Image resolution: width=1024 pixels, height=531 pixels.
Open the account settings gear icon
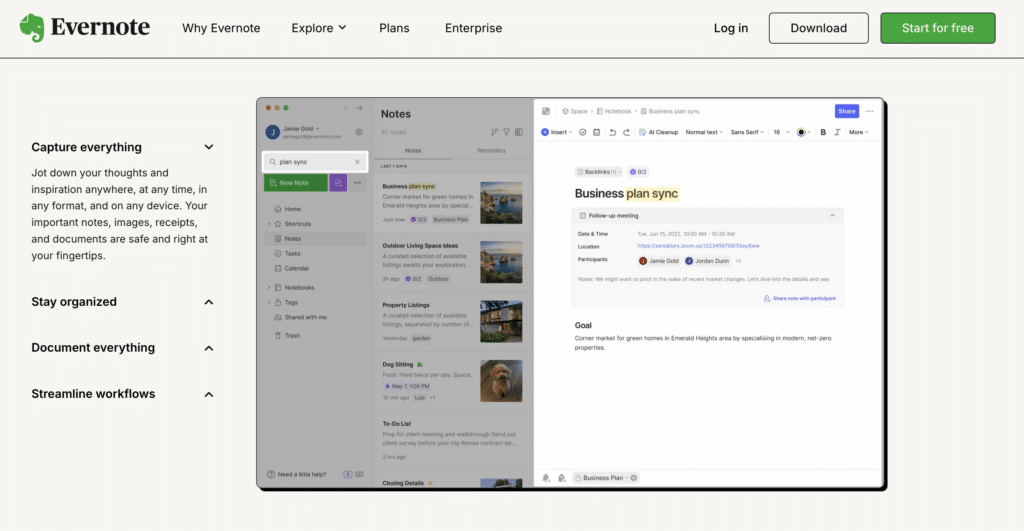tap(359, 132)
